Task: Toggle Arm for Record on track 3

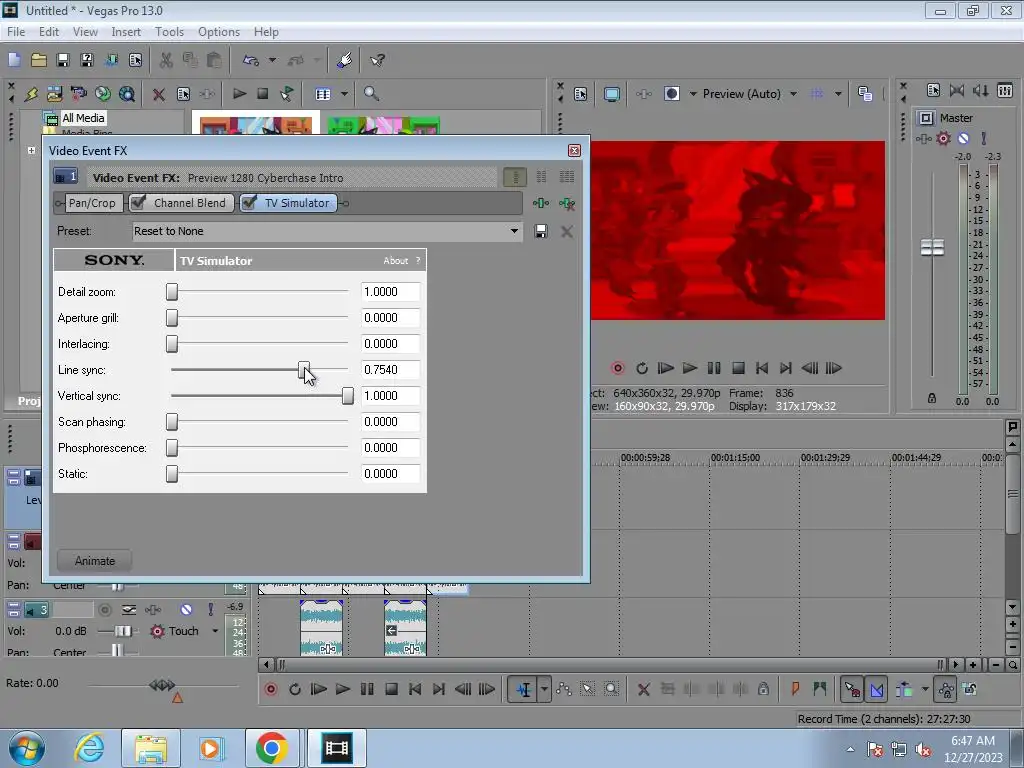Action: point(104,609)
